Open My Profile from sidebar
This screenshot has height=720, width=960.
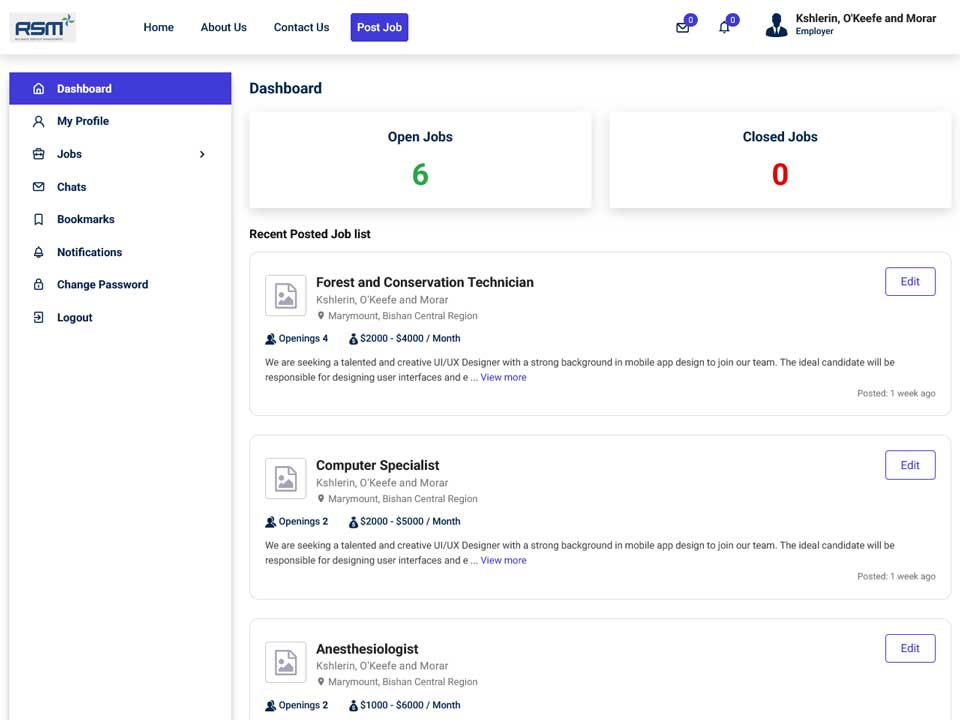tap(120, 121)
